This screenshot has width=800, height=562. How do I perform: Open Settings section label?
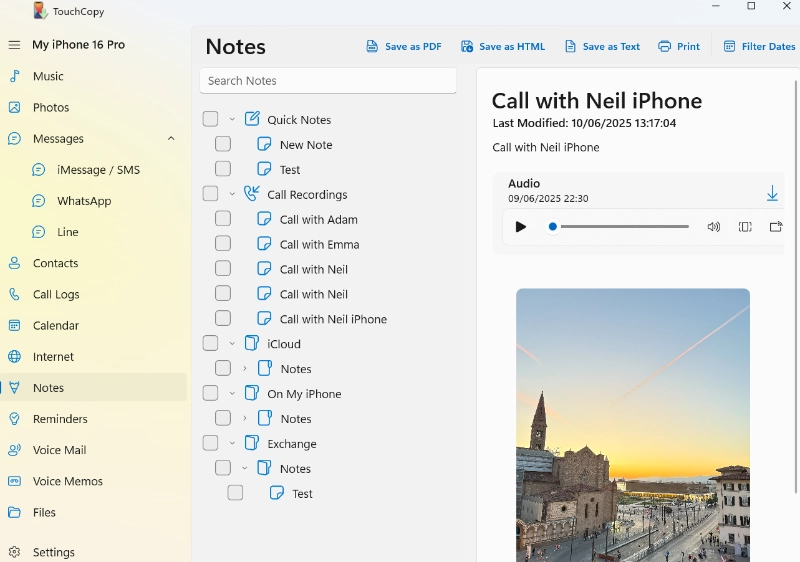[54, 552]
